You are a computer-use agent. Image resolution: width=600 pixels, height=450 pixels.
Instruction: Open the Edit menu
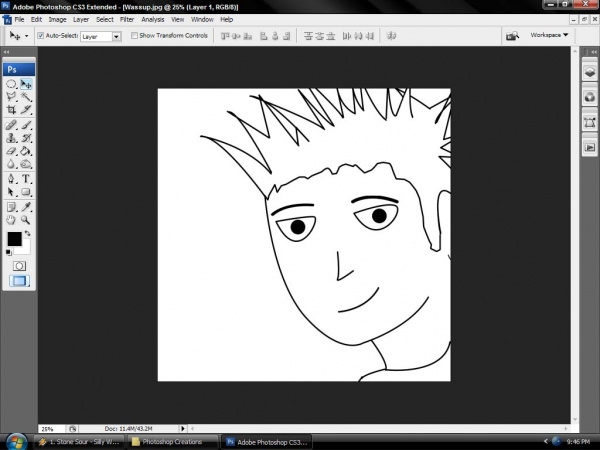click(x=36, y=20)
